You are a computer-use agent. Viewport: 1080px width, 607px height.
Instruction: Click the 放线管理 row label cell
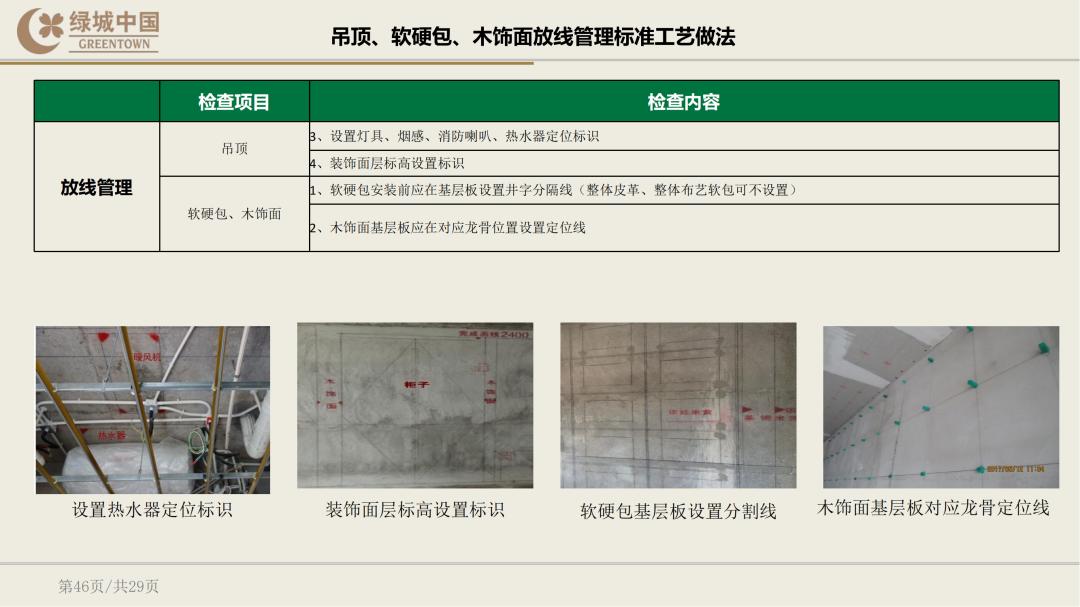[x=97, y=186]
